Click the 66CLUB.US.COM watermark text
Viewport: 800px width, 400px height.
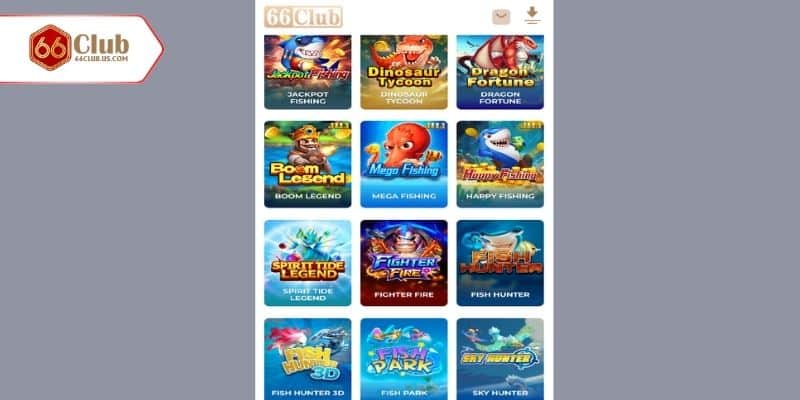102,59
